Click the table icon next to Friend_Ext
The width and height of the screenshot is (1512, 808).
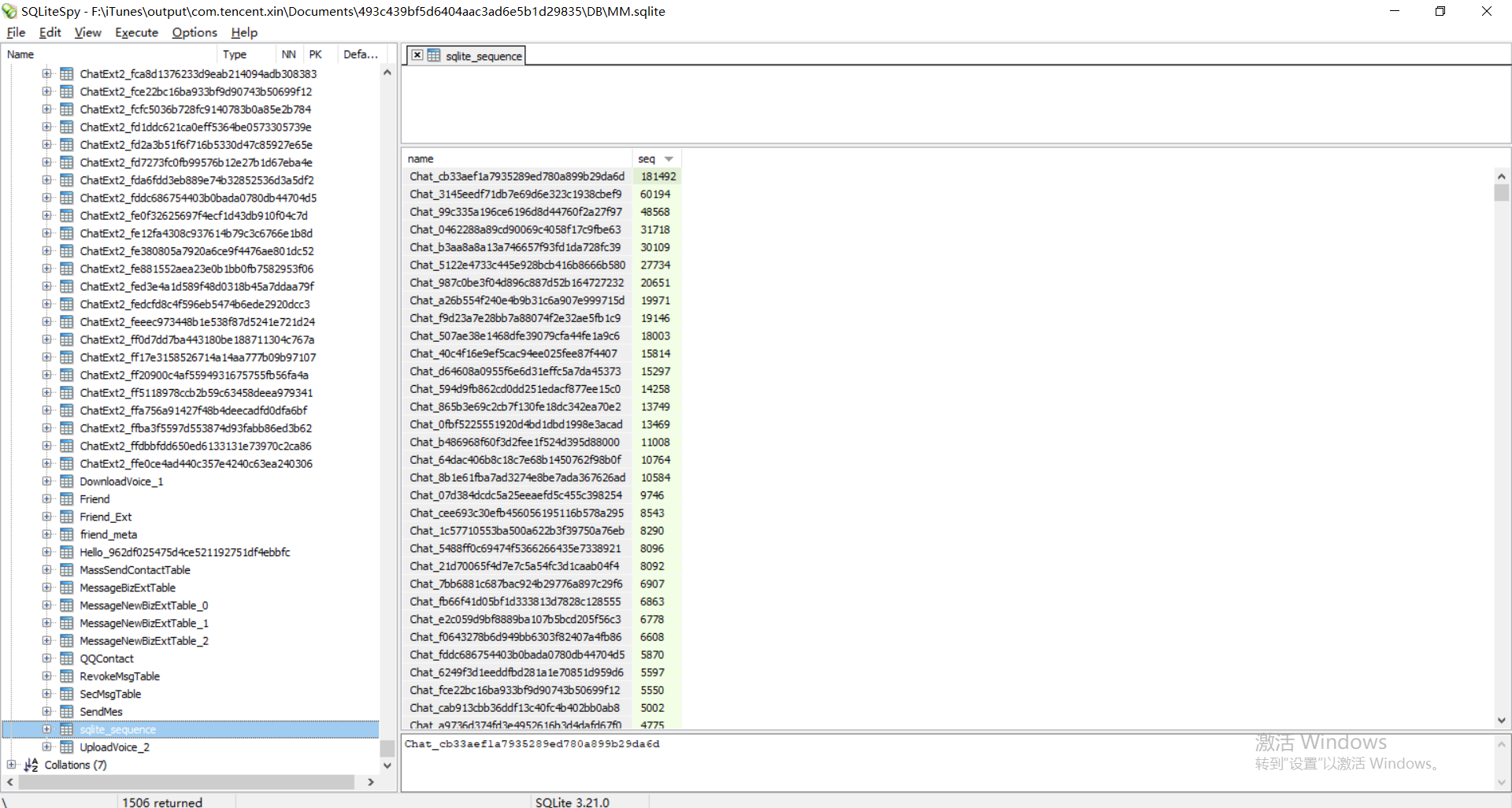click(67, 517)
